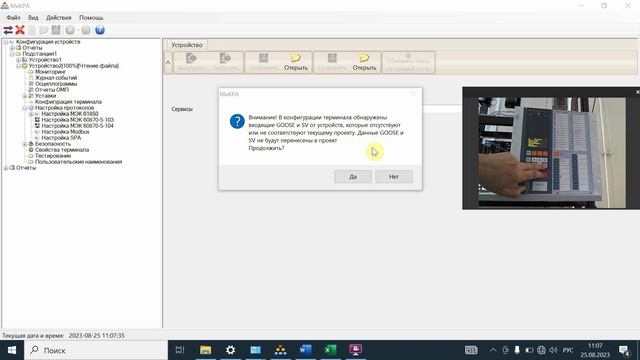Click the first Открыть folder button
Screen dimensions: 640x360
coord(296,62)
